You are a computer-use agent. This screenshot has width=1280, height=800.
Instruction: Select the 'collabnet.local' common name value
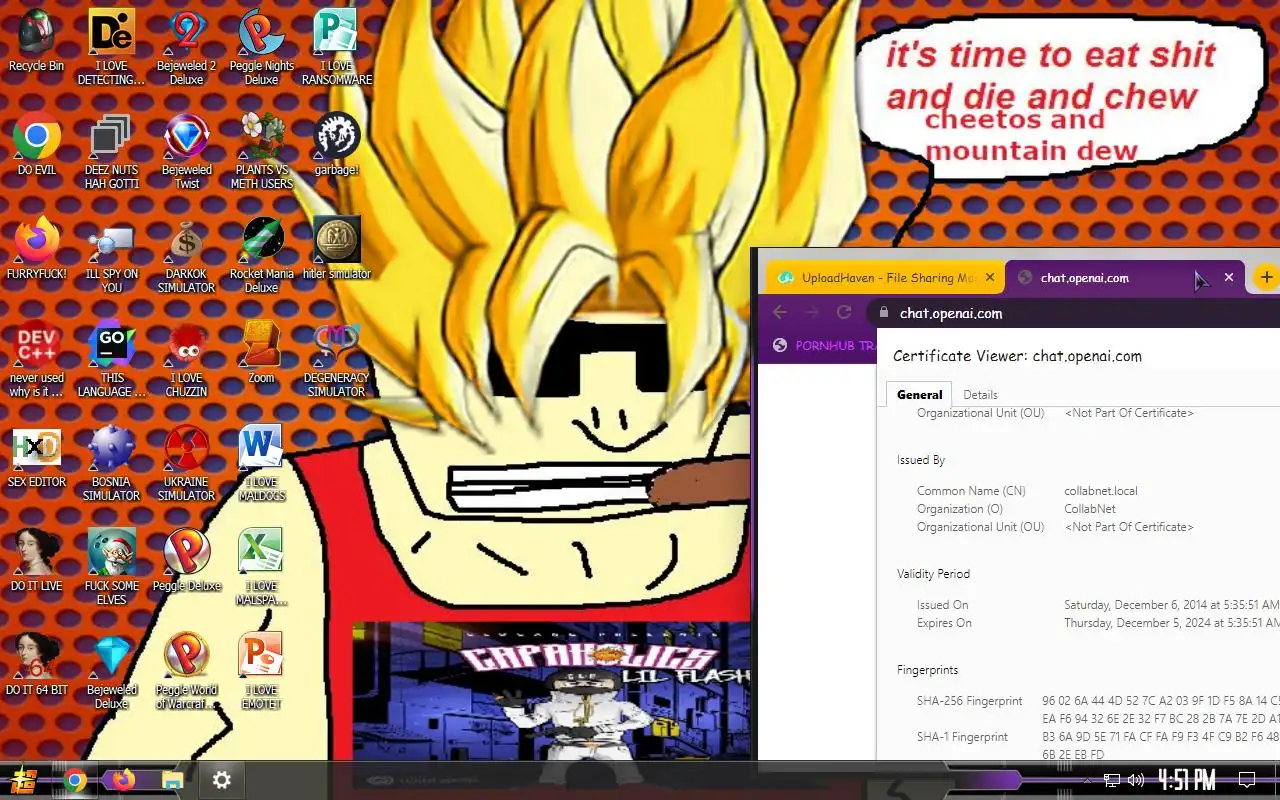pos(1101,491)
